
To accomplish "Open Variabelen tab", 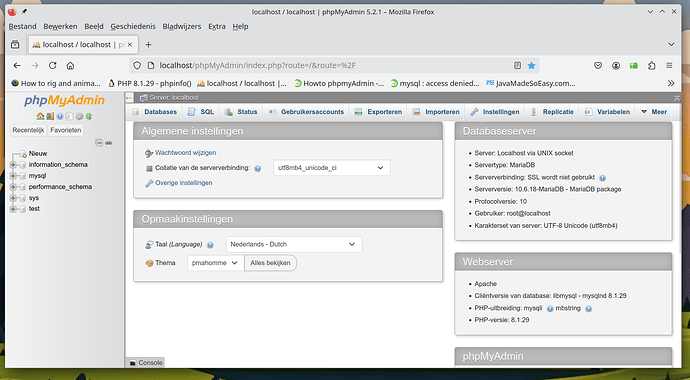I will coord(607,112).
